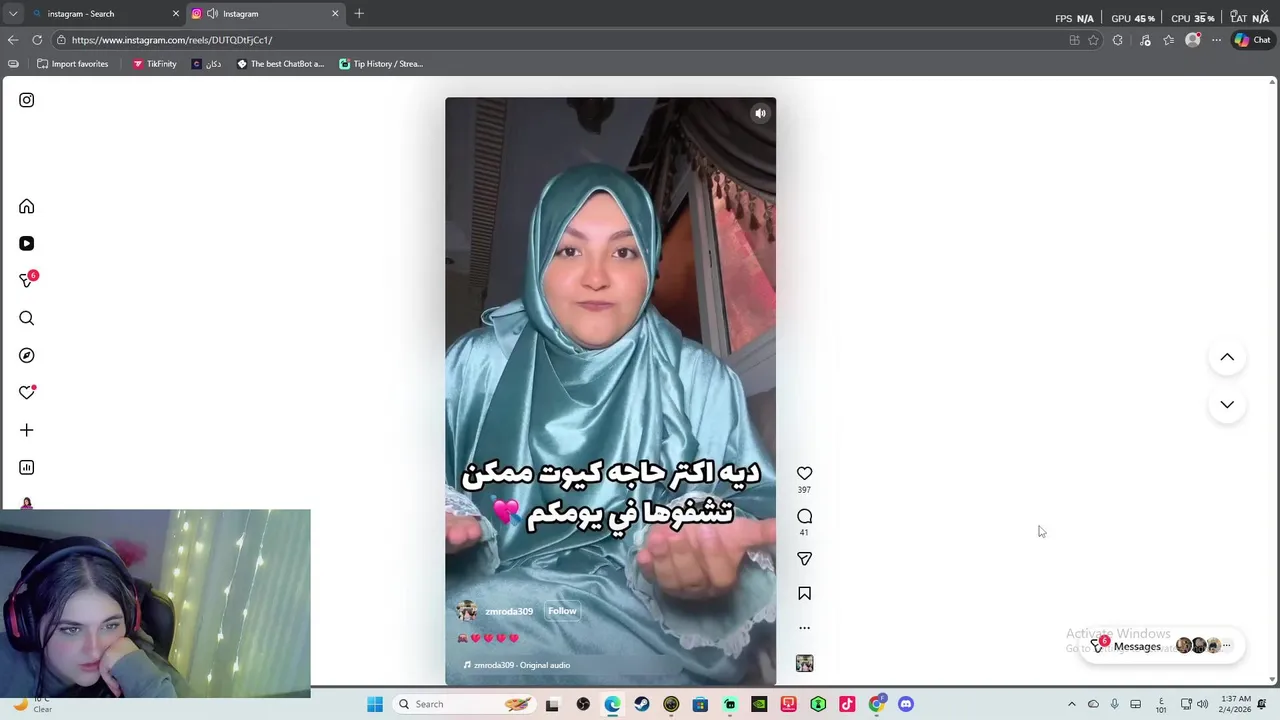
Task: Open the tab actions dropdown
Action: 13,14
